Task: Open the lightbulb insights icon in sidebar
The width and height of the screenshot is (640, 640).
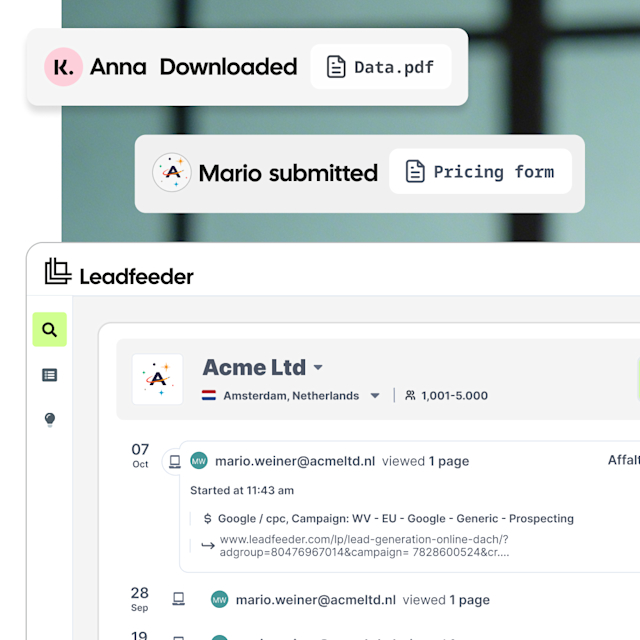Action: coord(50,420)
